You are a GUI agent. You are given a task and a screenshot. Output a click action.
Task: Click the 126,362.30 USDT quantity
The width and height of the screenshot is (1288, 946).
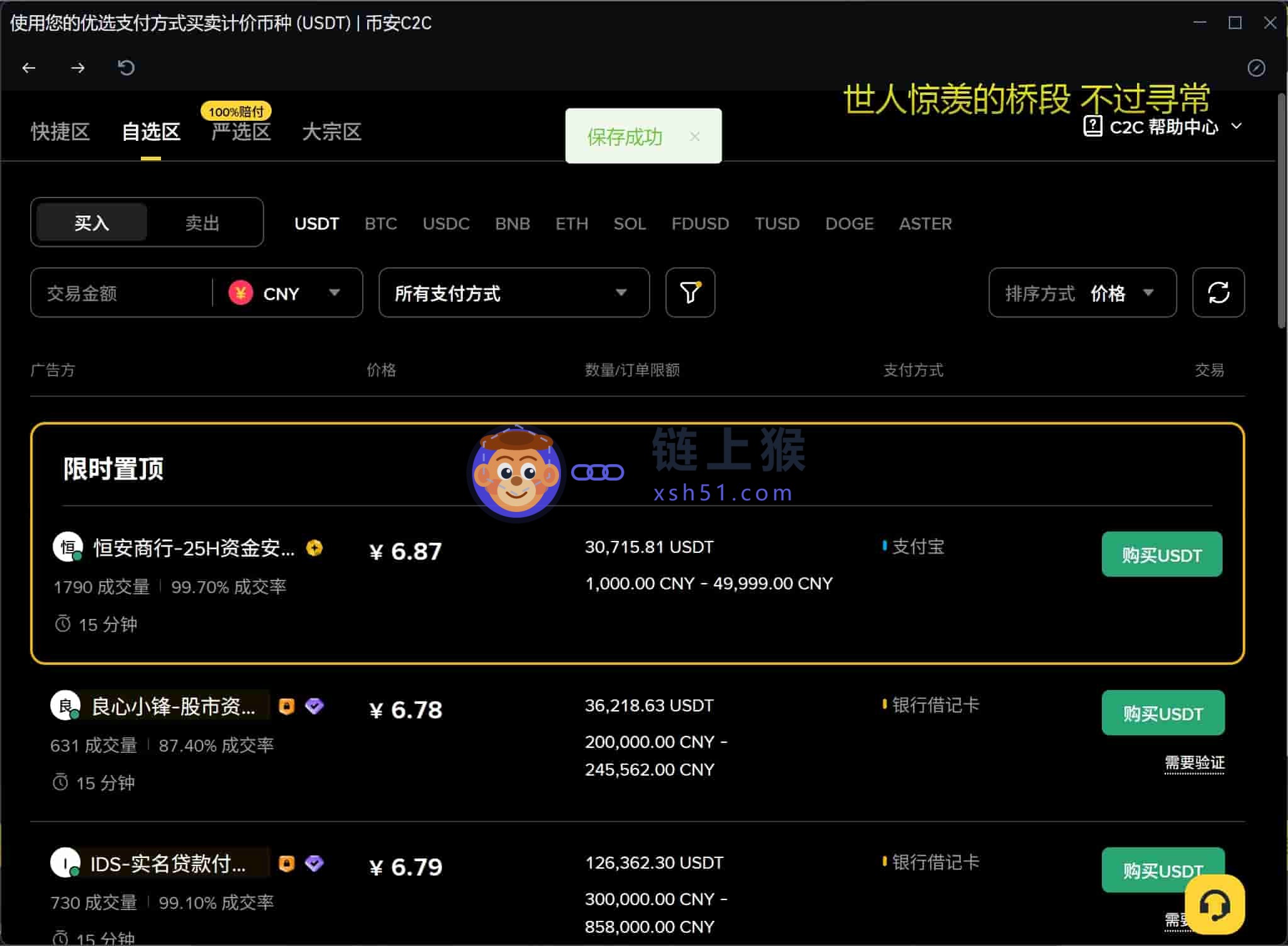coord(654,862)
